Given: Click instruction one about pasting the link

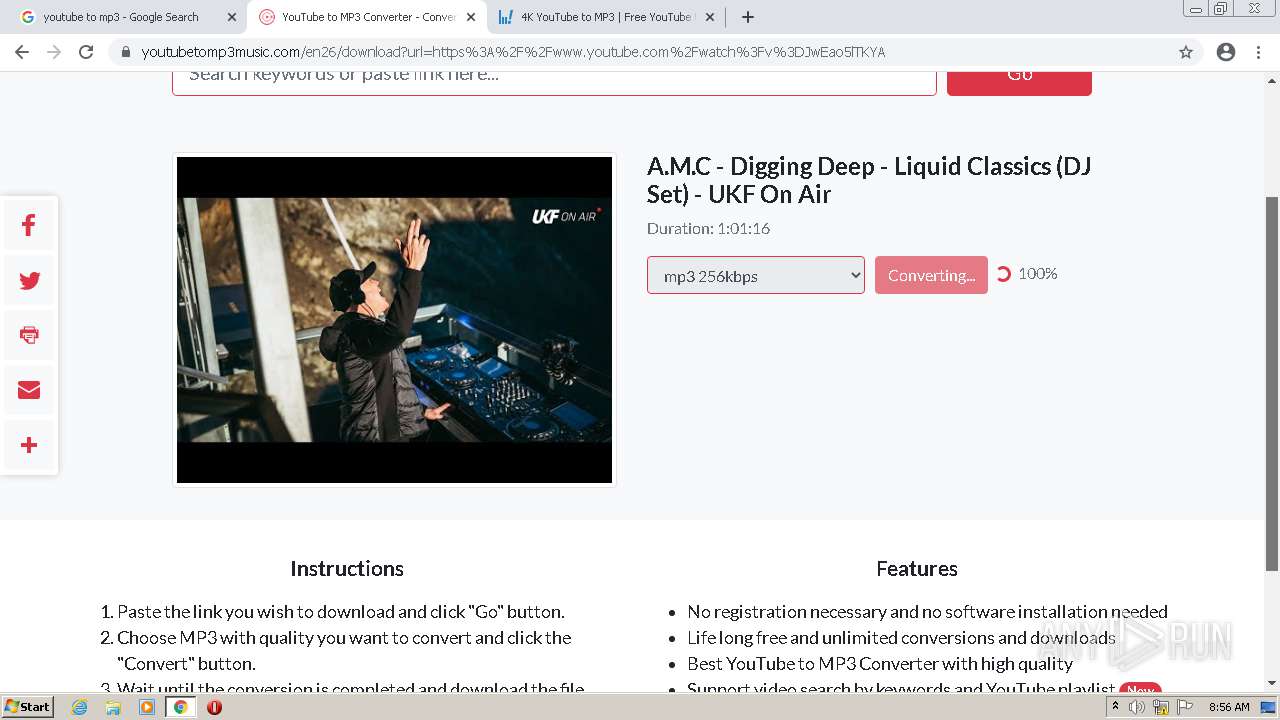Looking at the screenshot, I should tap(341, 611).
